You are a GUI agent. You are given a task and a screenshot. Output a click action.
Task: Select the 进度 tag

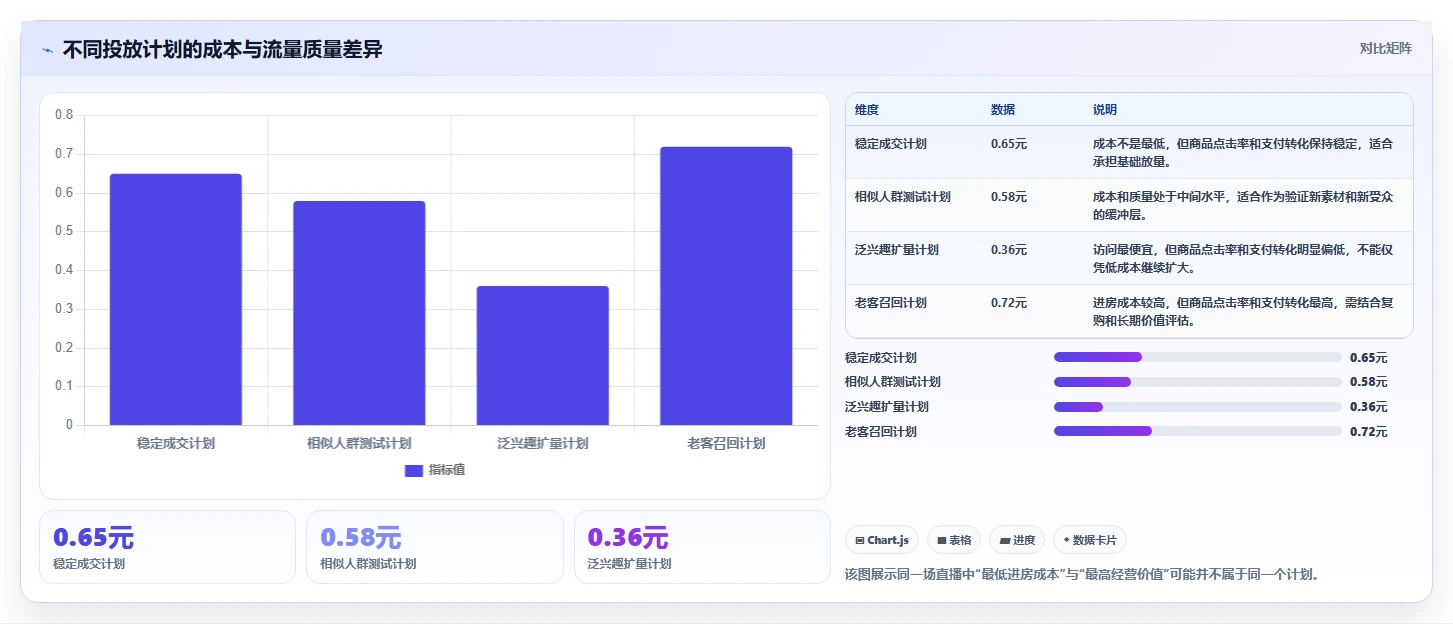(1017, 540)
